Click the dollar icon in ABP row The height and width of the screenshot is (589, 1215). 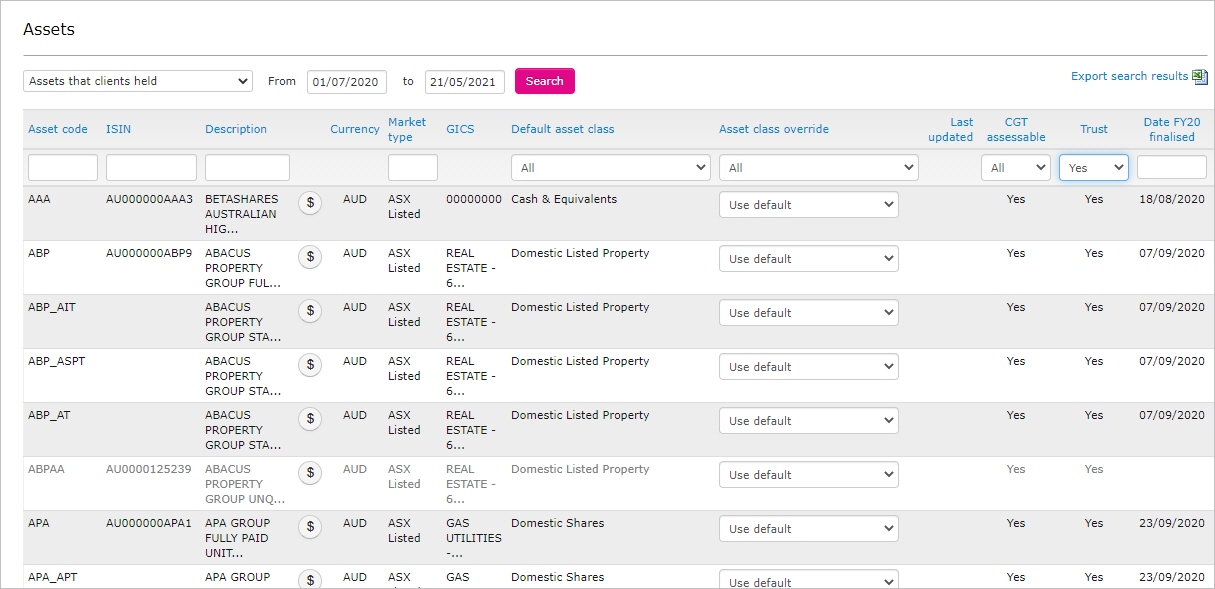pos(310,257)
